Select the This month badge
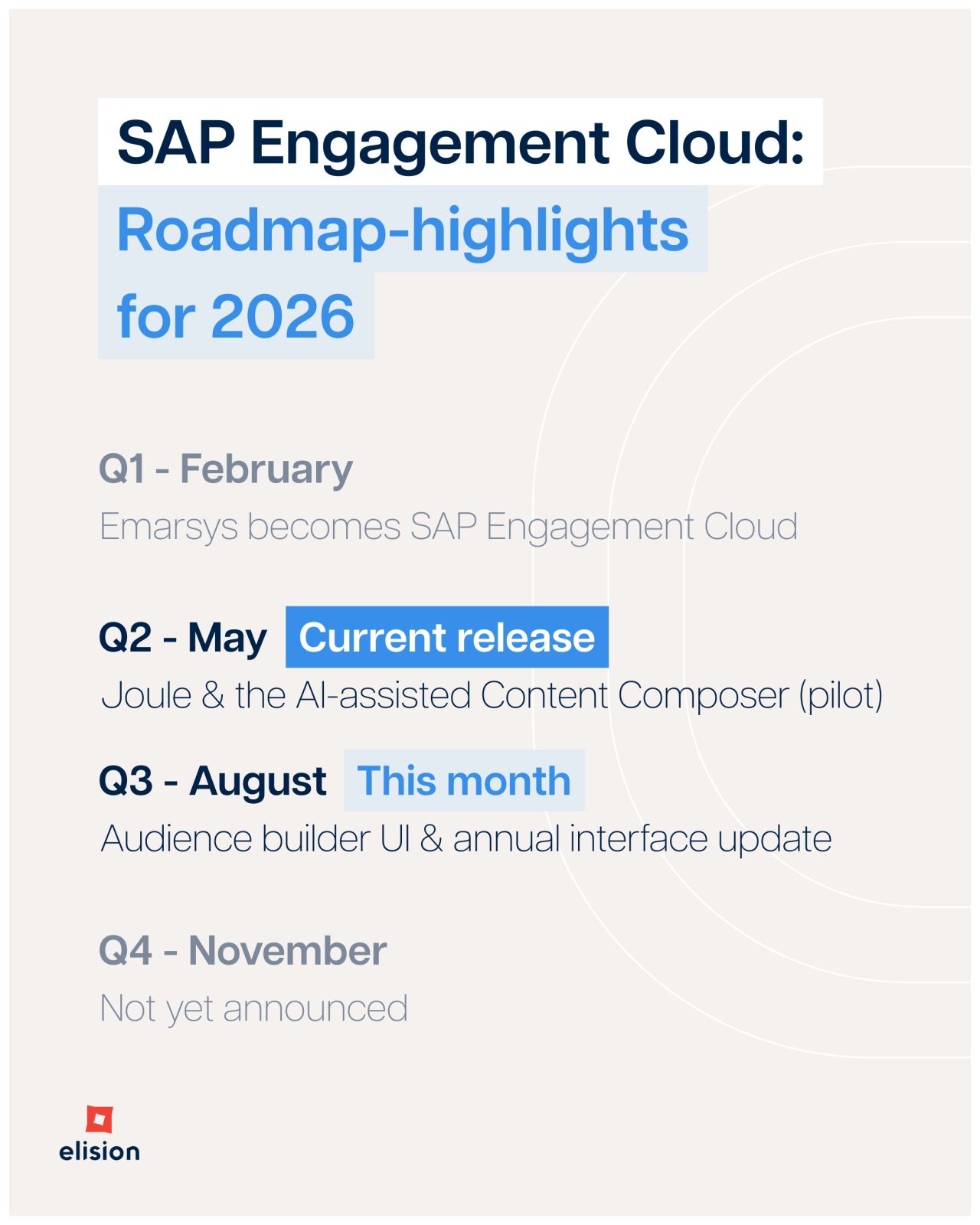This screenshot has width=980, height=1225. coord(464,780)
